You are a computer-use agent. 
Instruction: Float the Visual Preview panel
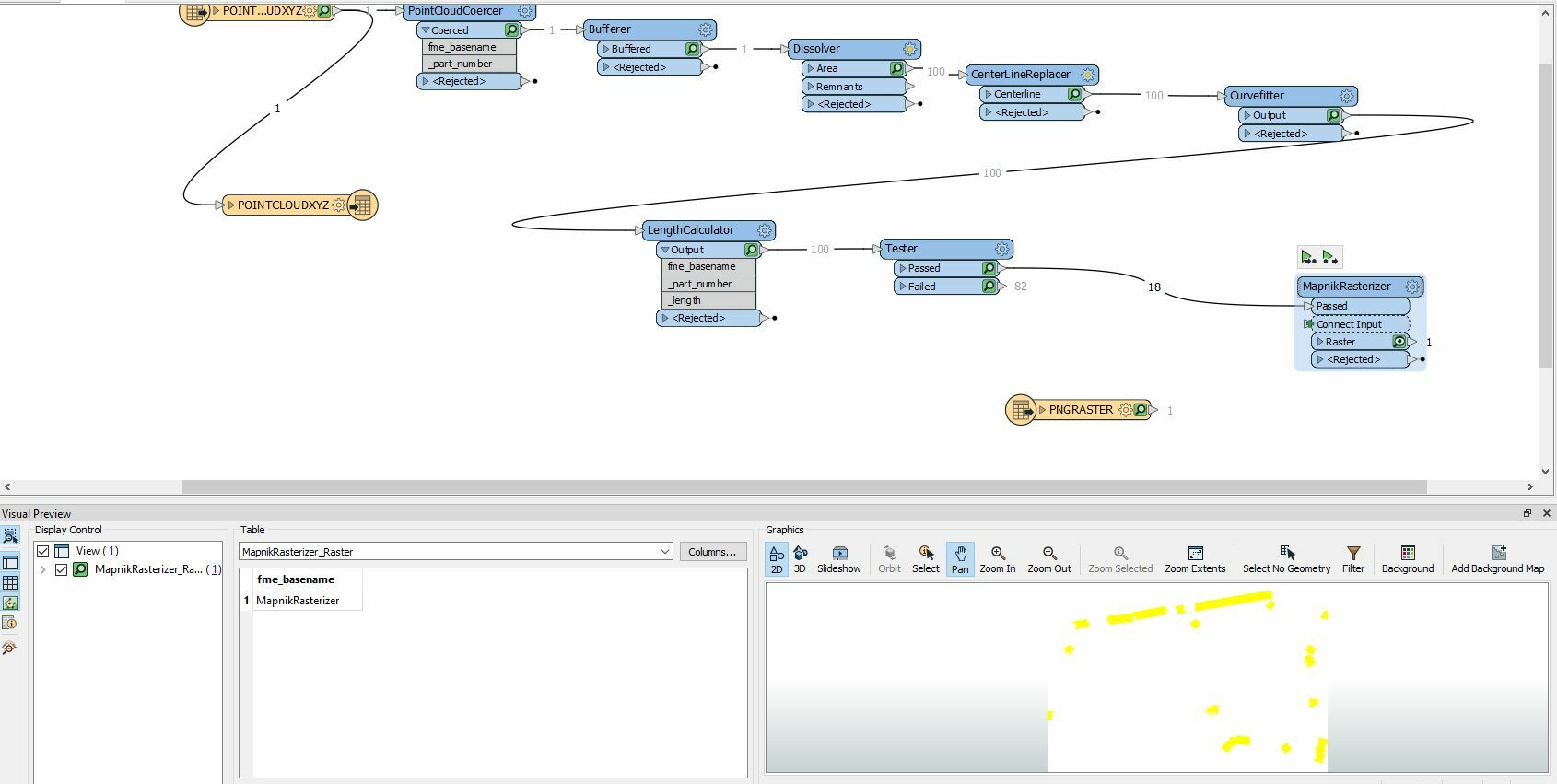tap(1527, 513)
